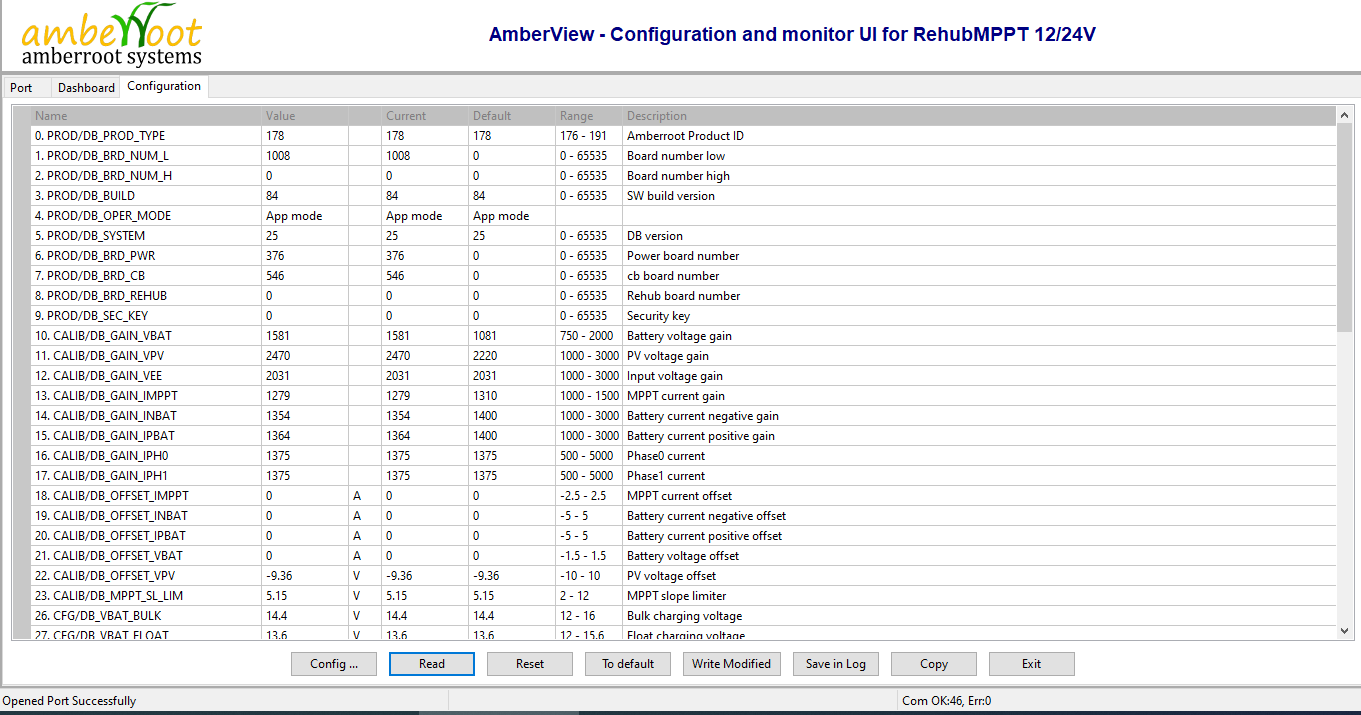Click the Range column header
The height and width of the screenshot is (715, 1361).
(x=590, y=116)
